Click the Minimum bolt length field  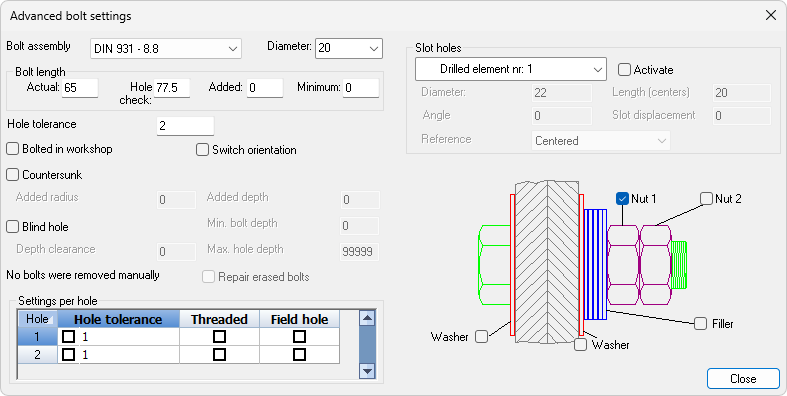pos(361,88)
